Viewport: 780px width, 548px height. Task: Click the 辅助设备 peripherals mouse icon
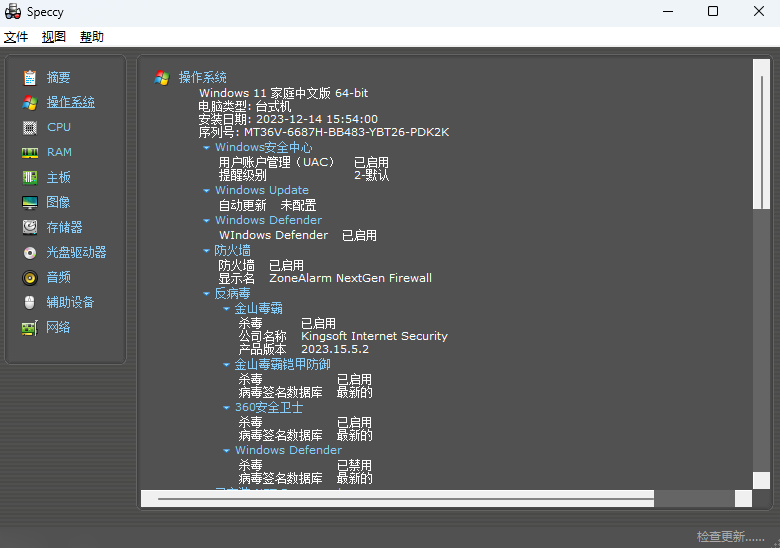click(30, 302)
